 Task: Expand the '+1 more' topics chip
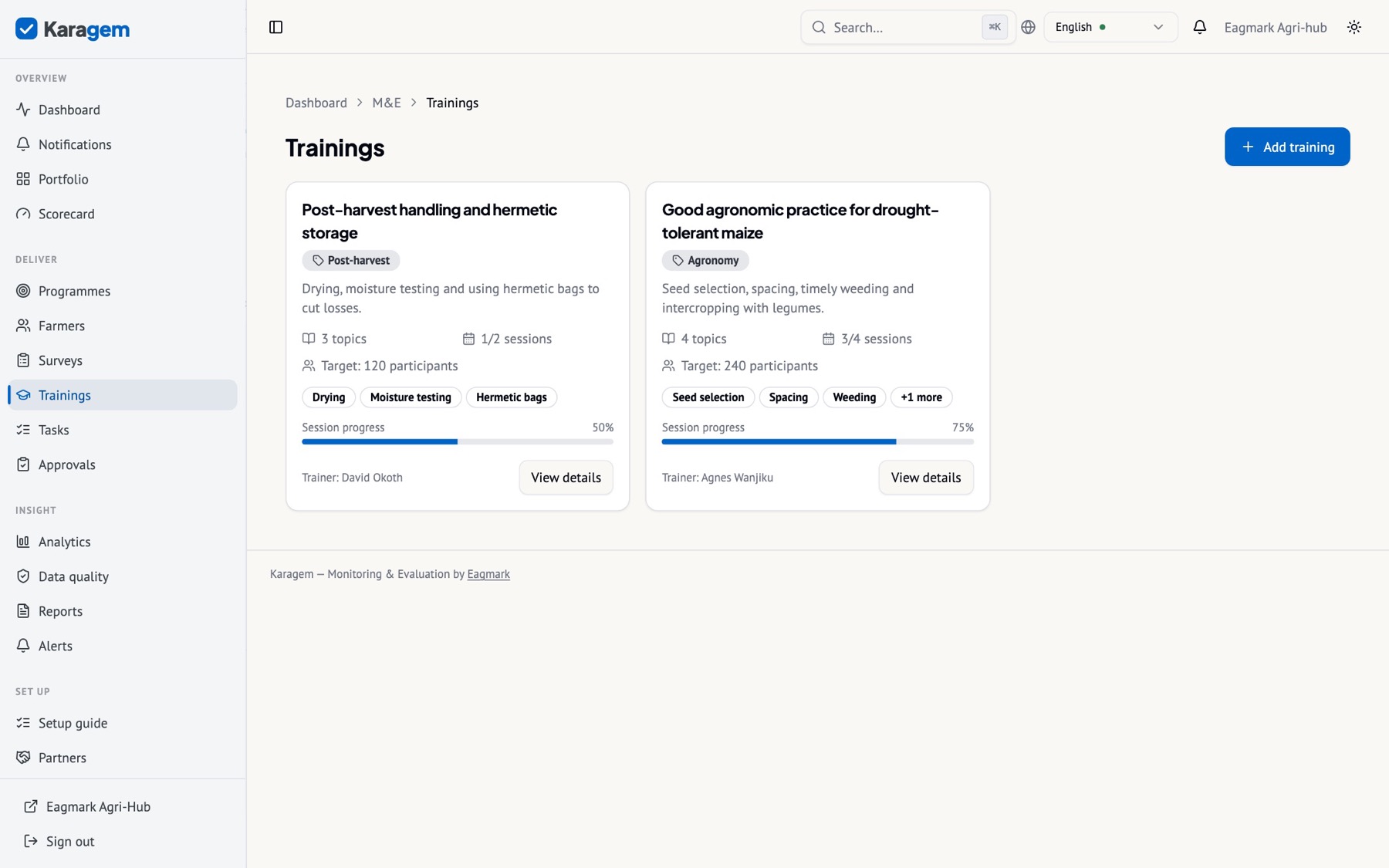(921, 397)
